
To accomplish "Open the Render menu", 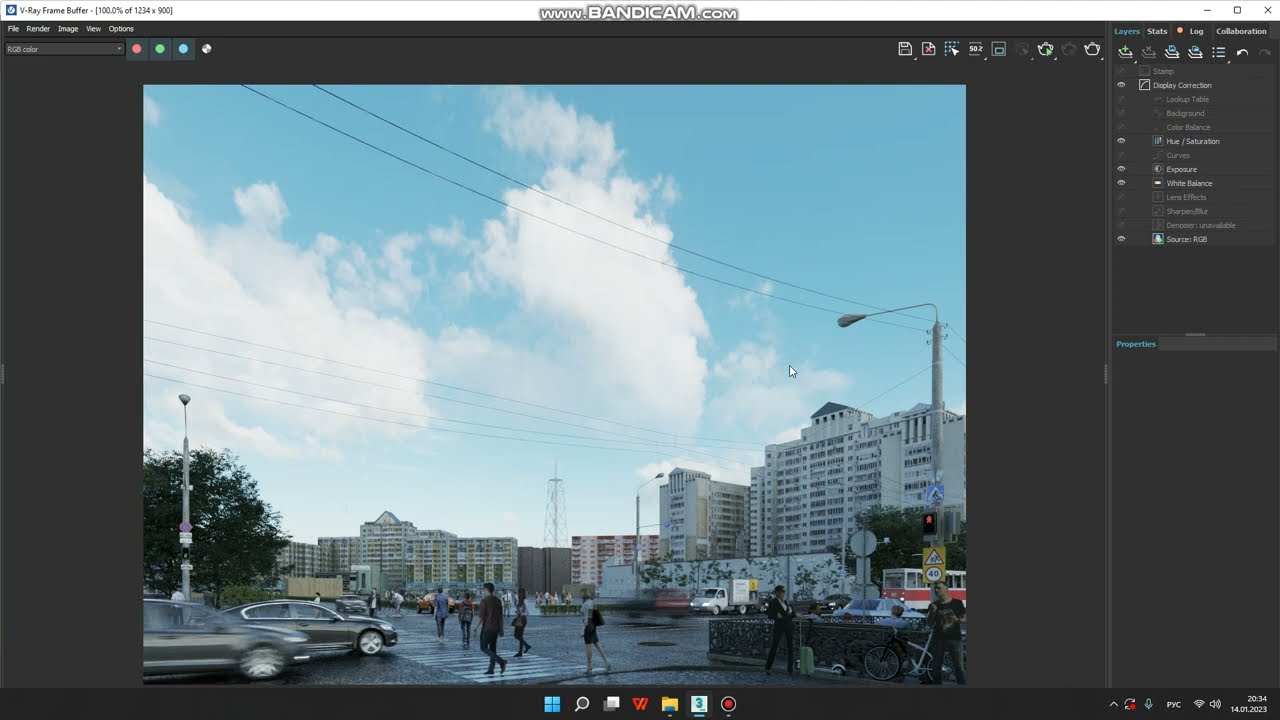I will coord(38,29).
